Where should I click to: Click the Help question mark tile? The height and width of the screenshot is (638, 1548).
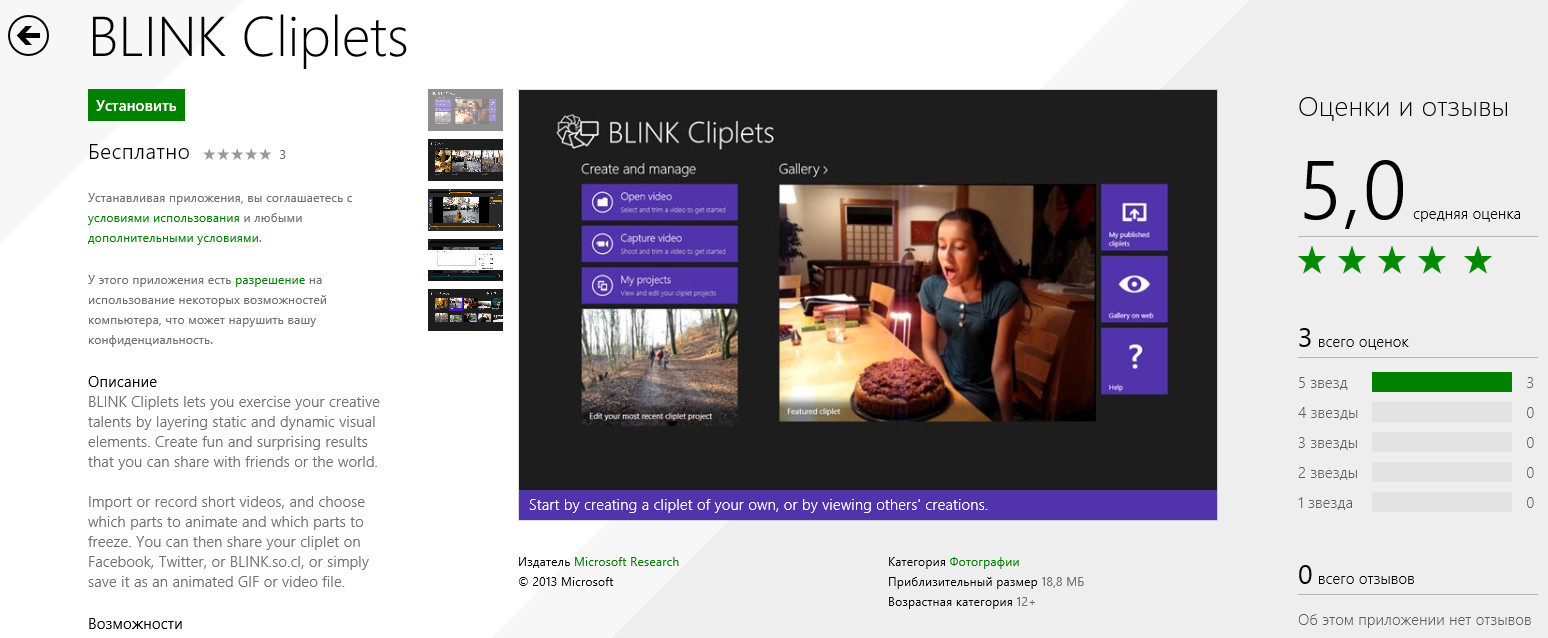(x=1134, y=357)
